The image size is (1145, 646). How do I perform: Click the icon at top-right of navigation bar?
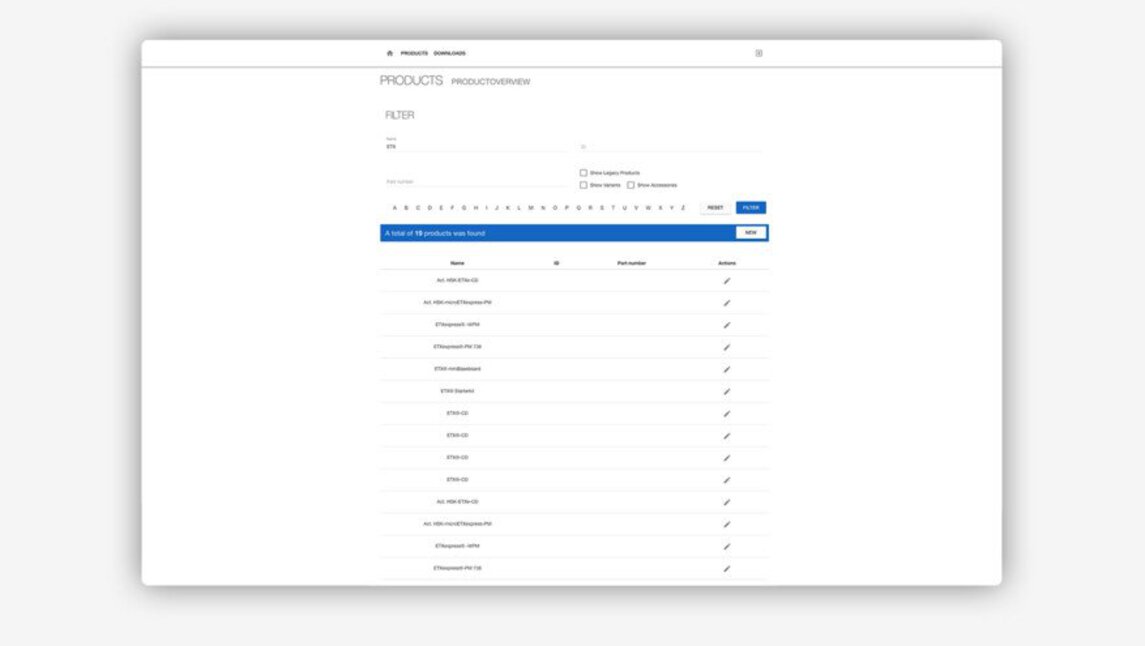point(759,53)
